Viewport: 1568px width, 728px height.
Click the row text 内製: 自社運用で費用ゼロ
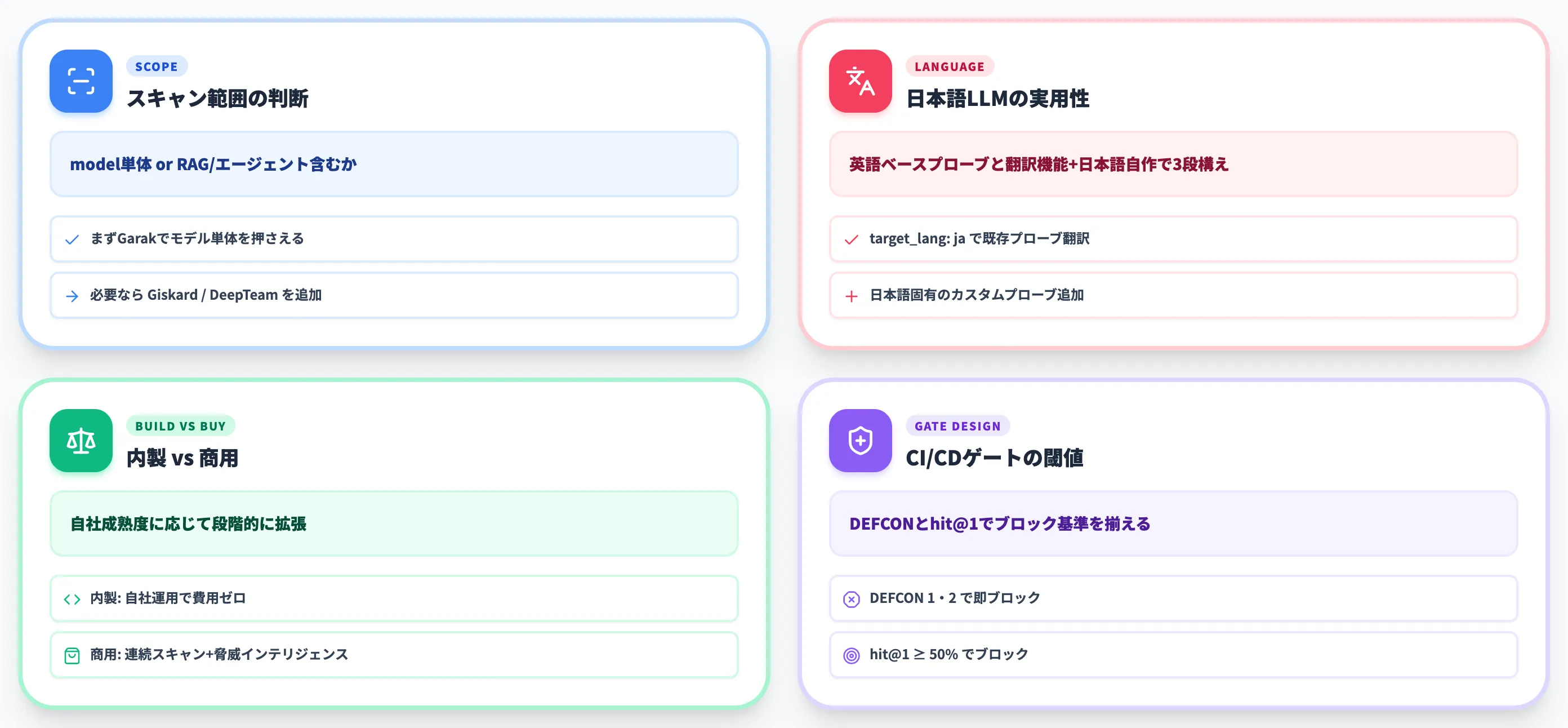168,598
